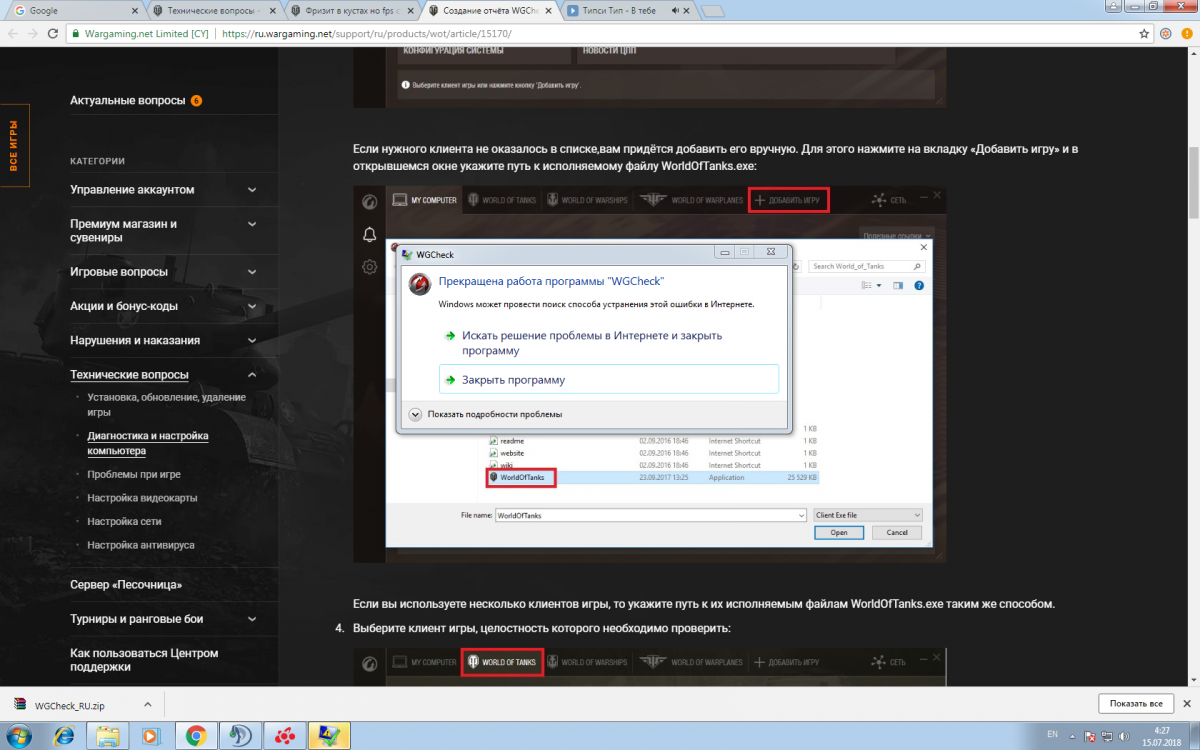Select 'Закрыть программу' in the WGCheck dialog
The height and width of the screenshot is (750, 1200).
pyautogui.click(x=609, y=380)
